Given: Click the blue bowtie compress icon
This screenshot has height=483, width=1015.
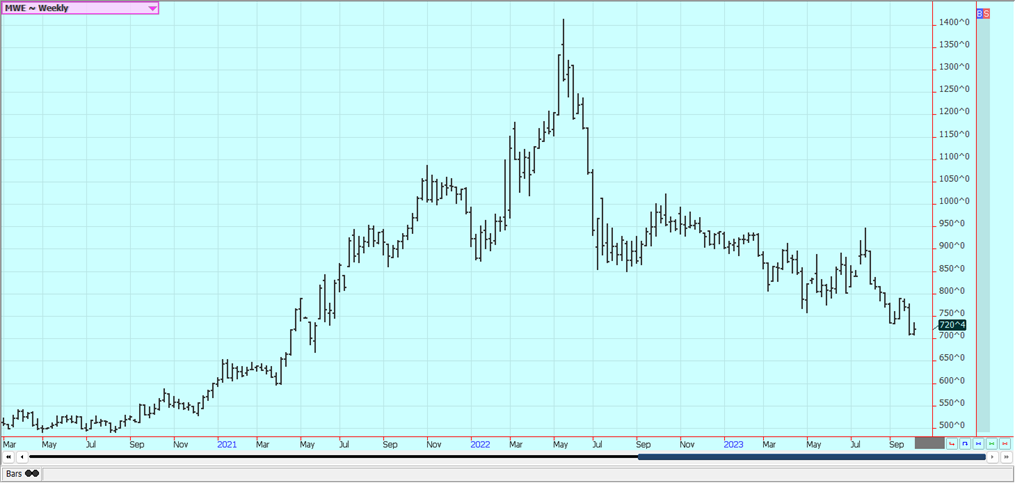Looking at the screenshot, I should pos(978,444).
